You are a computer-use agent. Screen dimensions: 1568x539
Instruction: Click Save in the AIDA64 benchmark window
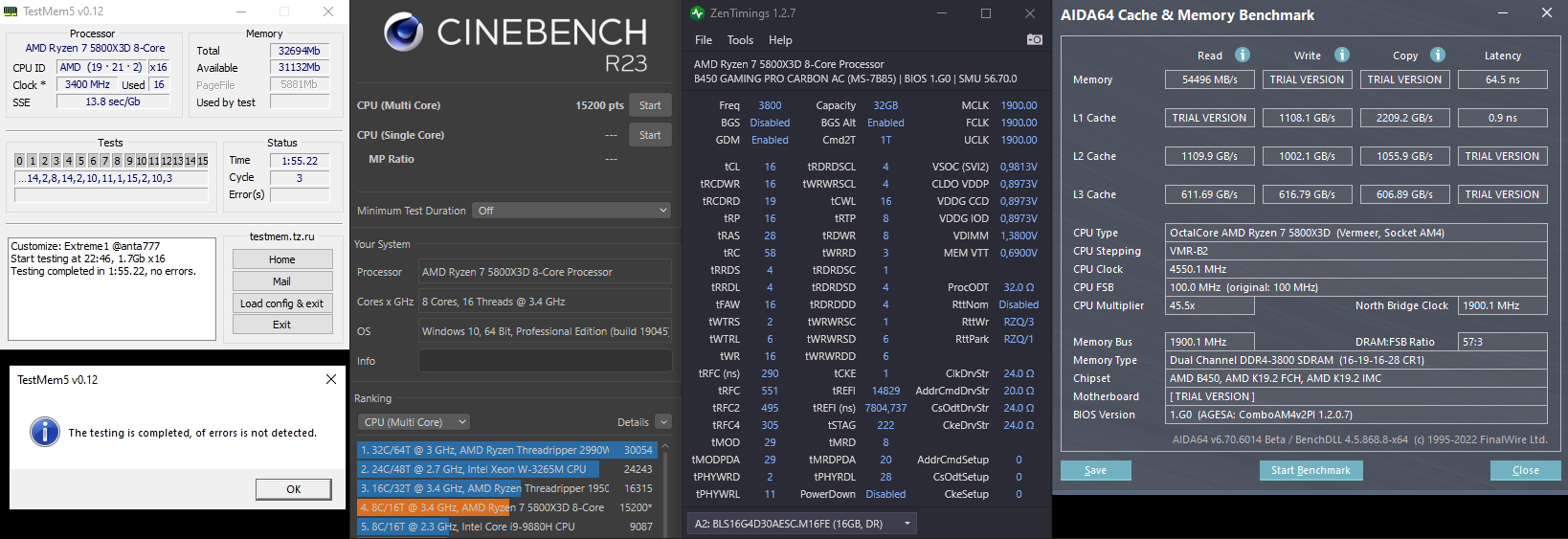coord(1096,470)
